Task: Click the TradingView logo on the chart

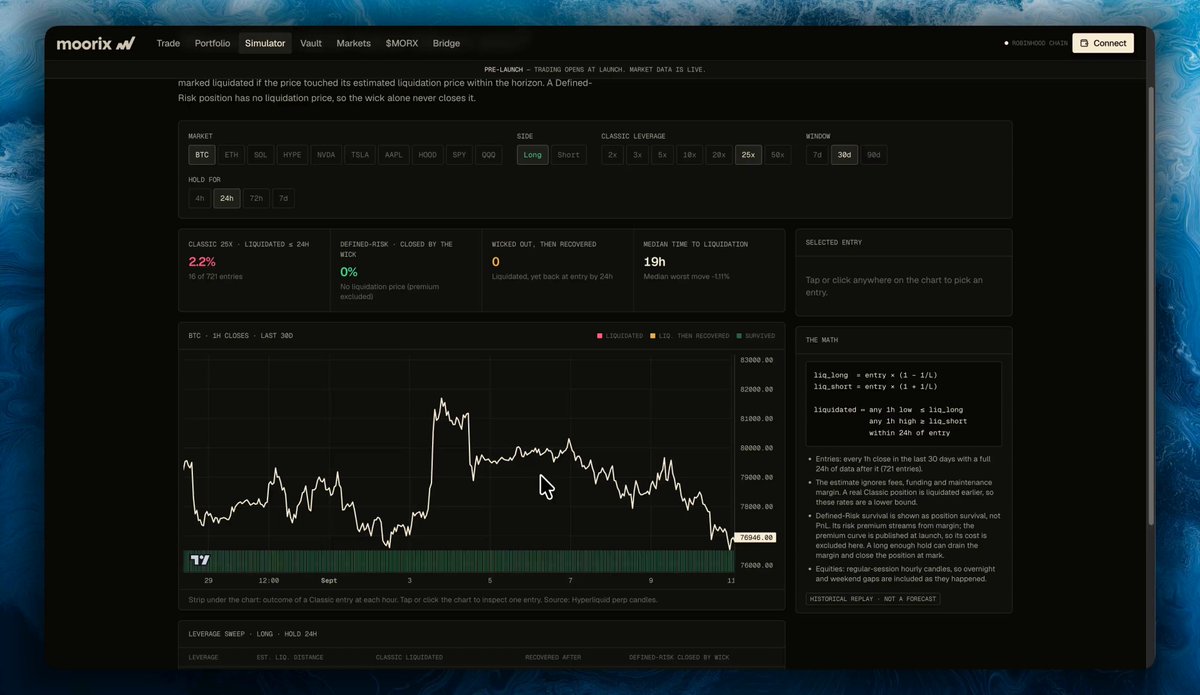Action: click(x=200, y=560)
